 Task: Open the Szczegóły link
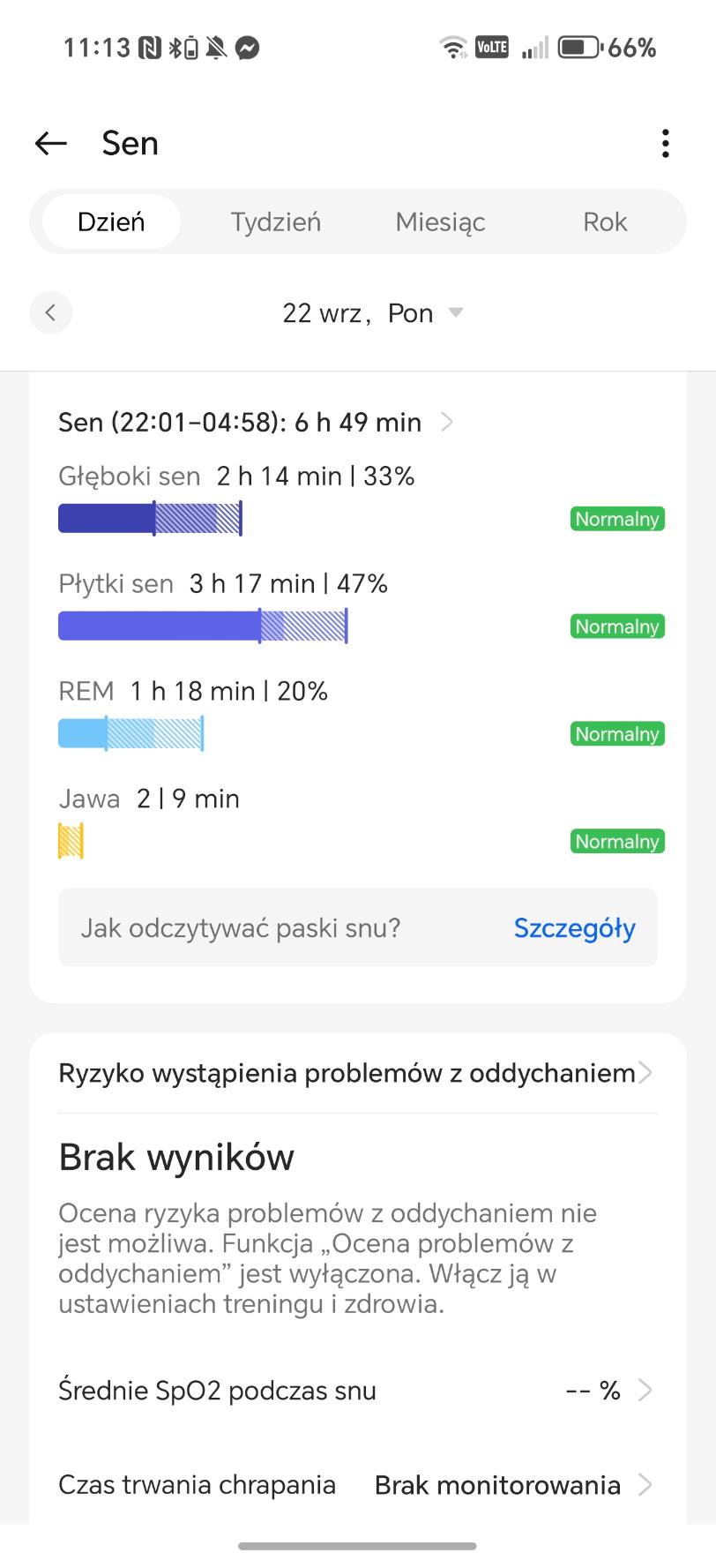point(574,928)
